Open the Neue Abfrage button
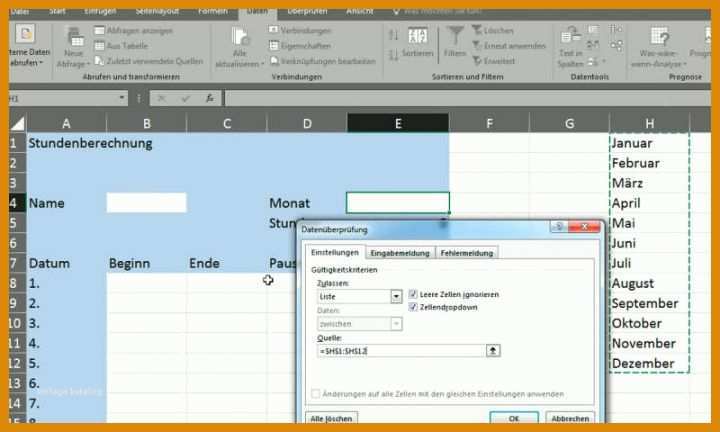The width and height of the screenshot is (720, 432). 73,47
